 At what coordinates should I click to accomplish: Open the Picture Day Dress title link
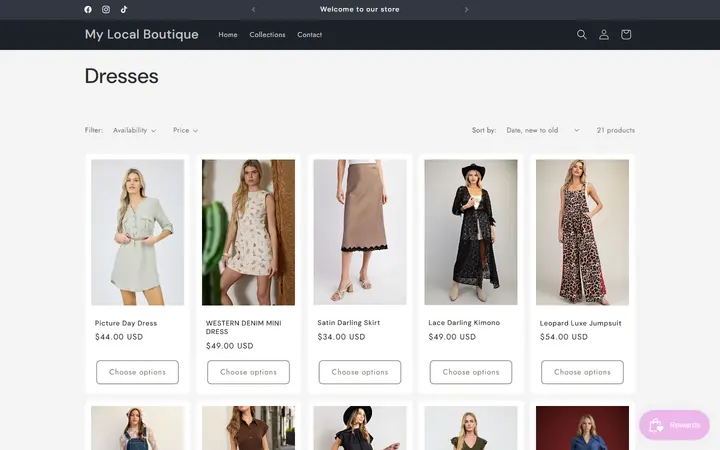click(126, 323)
